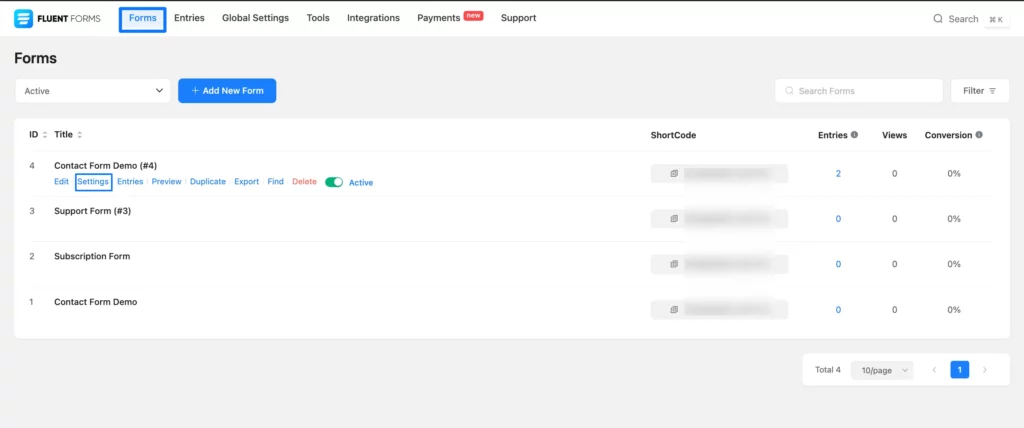The width and height of the screenshot is (1024, 428).
Task: Open the Filter options button
Action: [979, 91]
